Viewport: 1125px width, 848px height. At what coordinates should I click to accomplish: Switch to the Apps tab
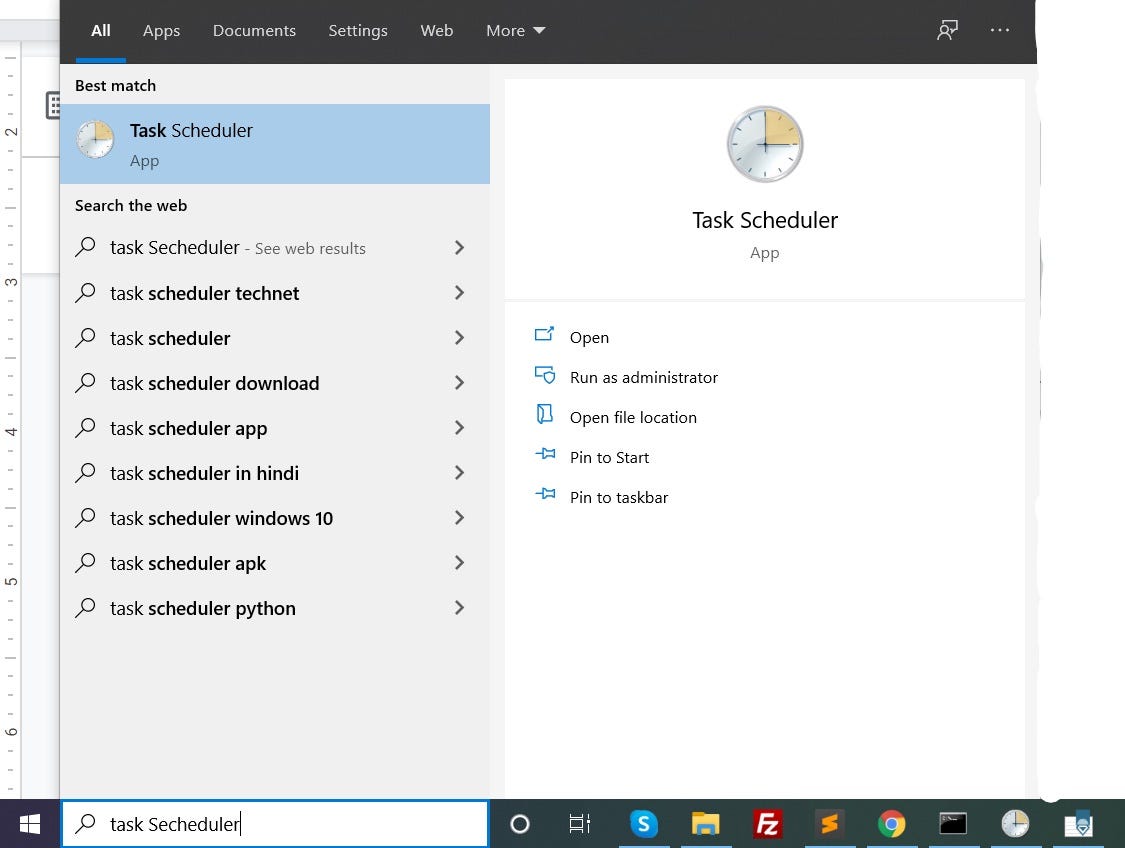(x=161, y=30)
